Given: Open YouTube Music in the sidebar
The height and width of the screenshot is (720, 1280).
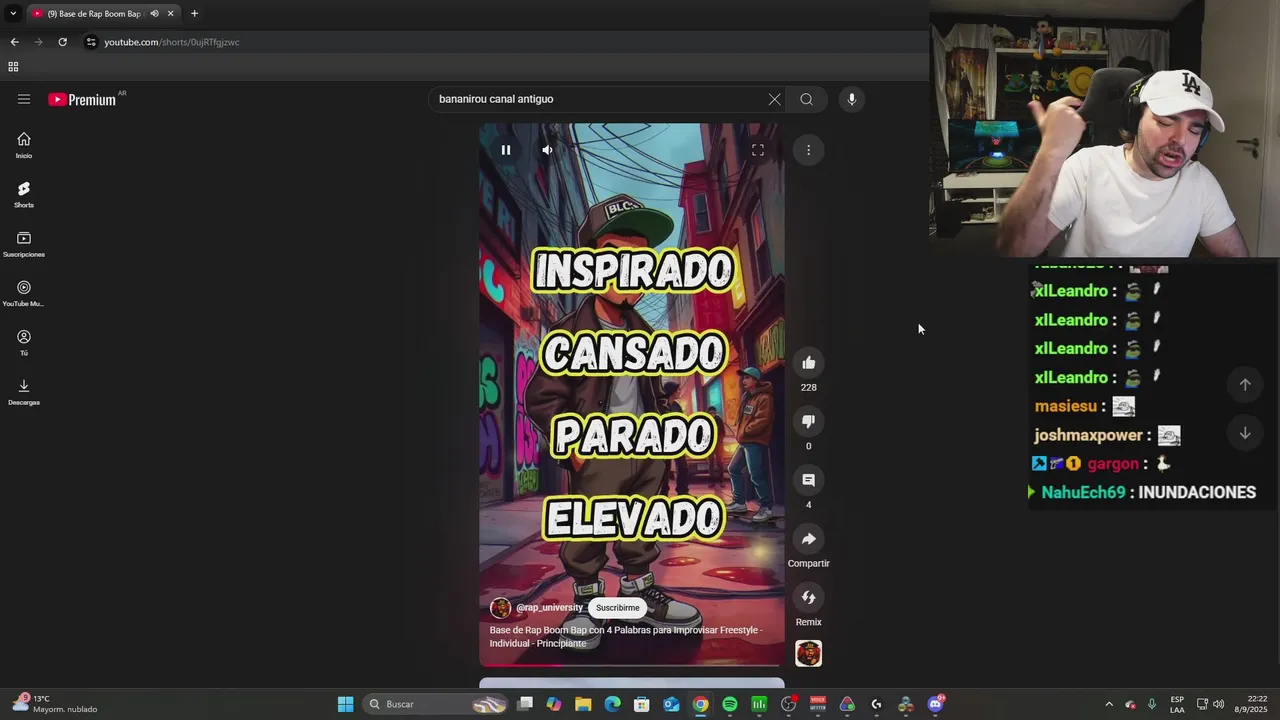Looking at the screenshot, I should pyautogui.click(x=24, y=293).
